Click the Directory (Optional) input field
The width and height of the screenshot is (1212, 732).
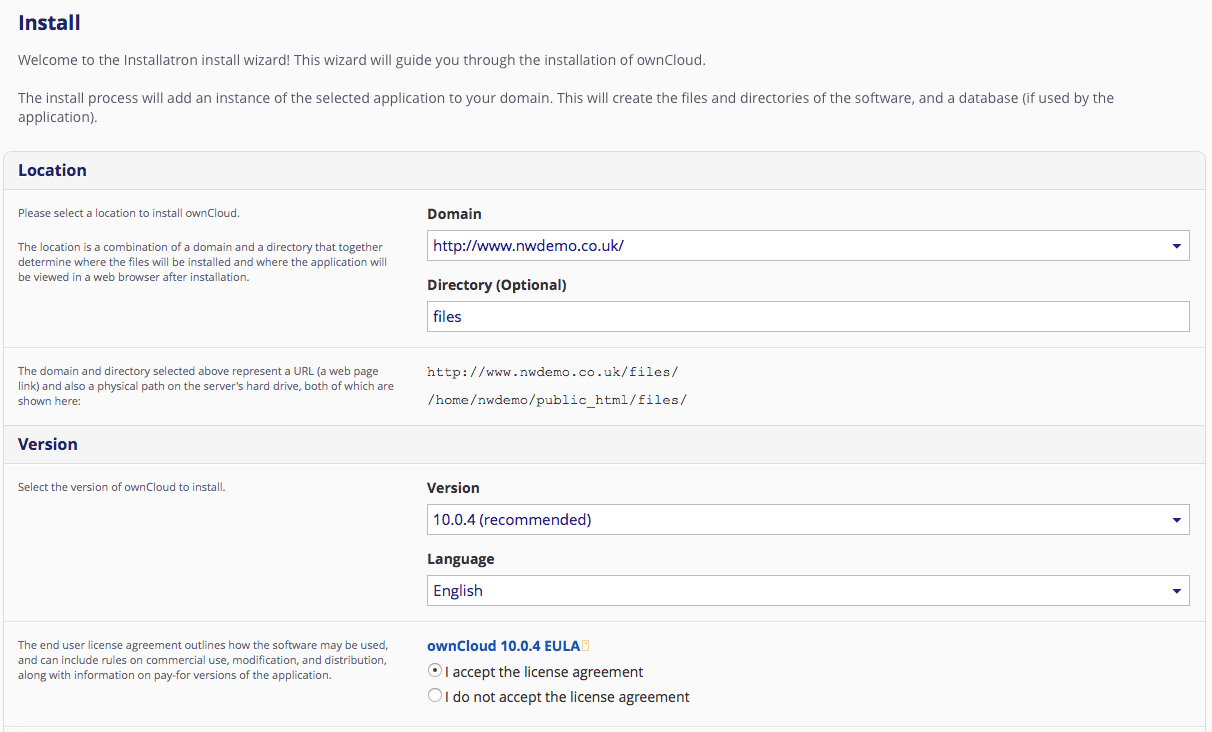coord(808,316)
